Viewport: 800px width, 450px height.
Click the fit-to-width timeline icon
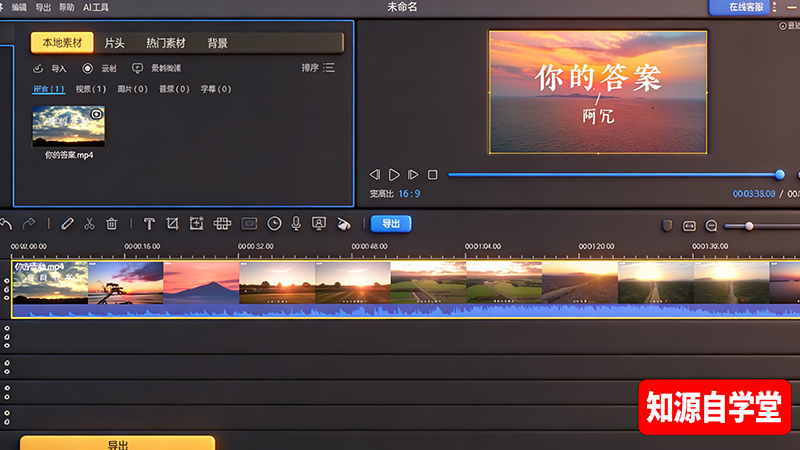689,226
